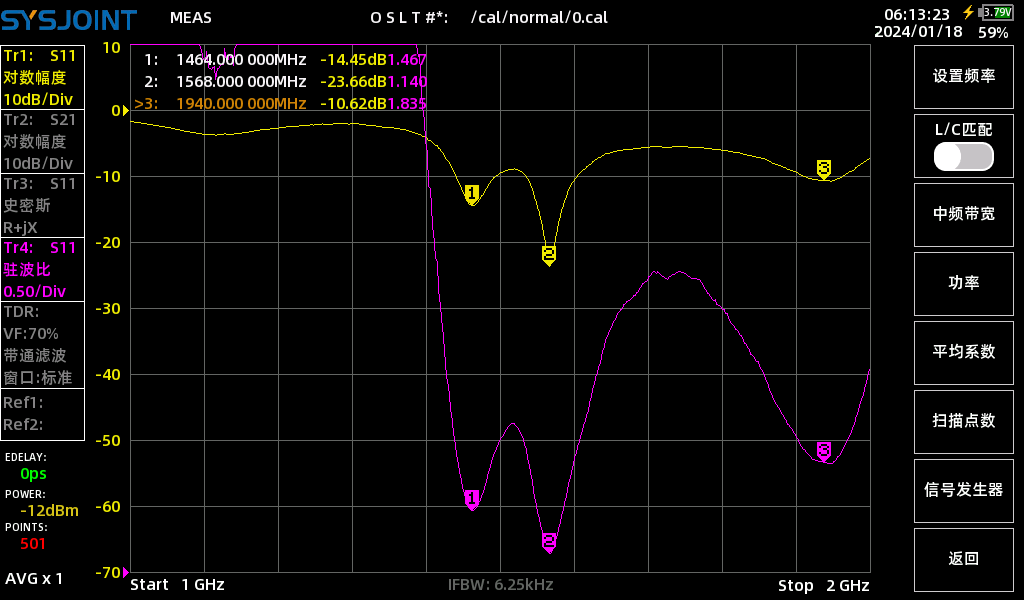1024x600 pixels.
Task: Click the yellow 0 dB reference level arrow
Action: click(125, 111)
